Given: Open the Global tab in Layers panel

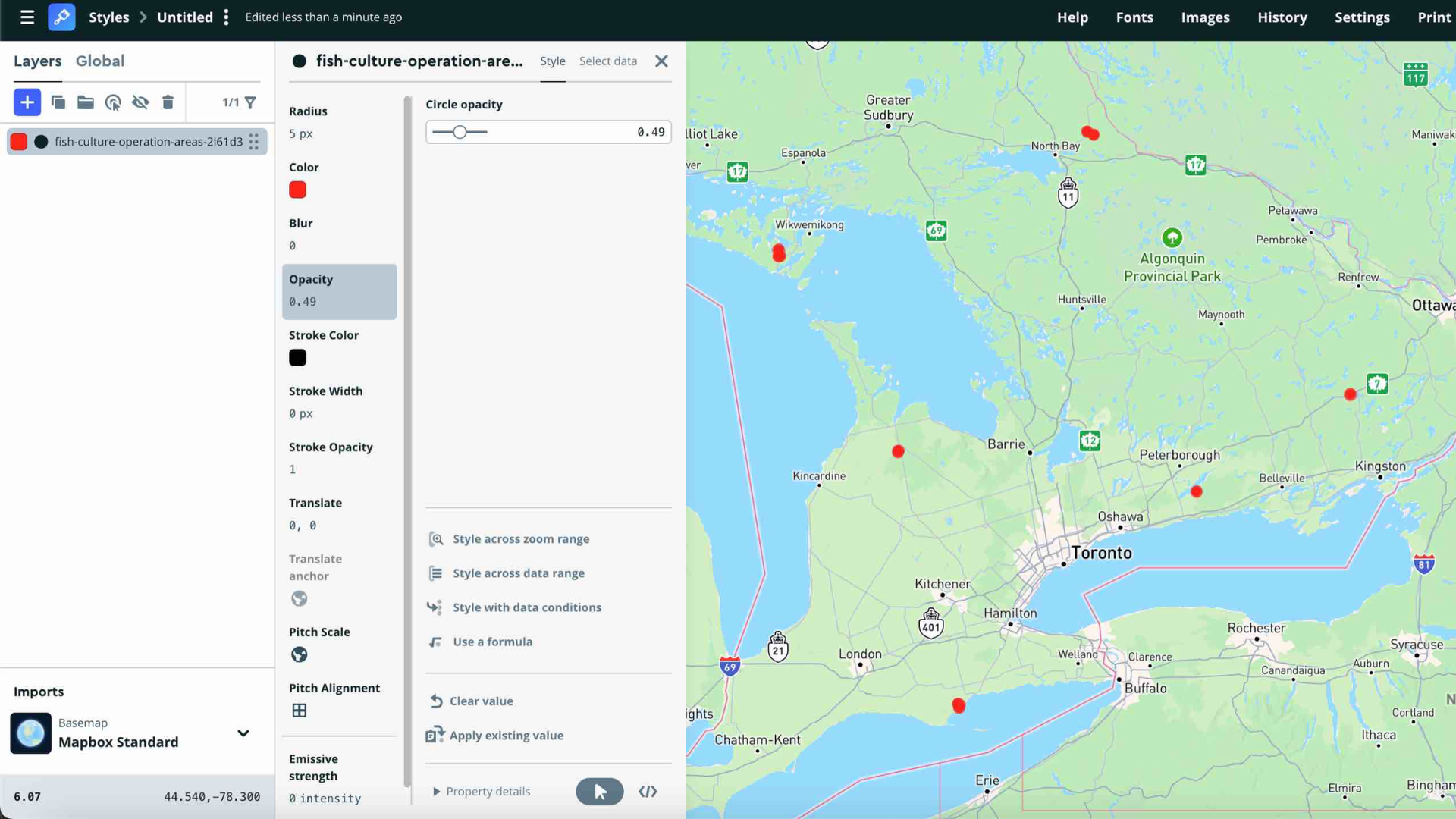Looking at the screenshot, I should 100,61.
